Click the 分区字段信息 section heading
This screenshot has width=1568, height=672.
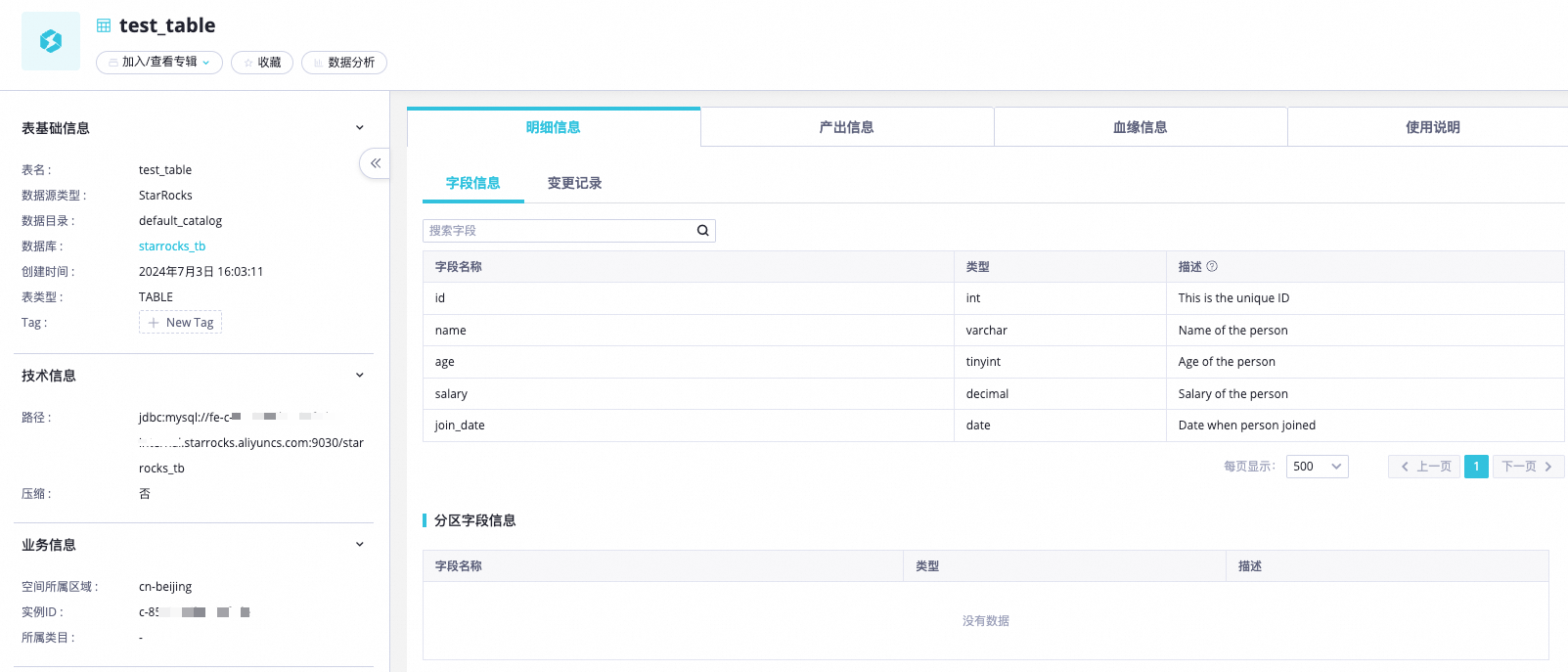point(474,520)
